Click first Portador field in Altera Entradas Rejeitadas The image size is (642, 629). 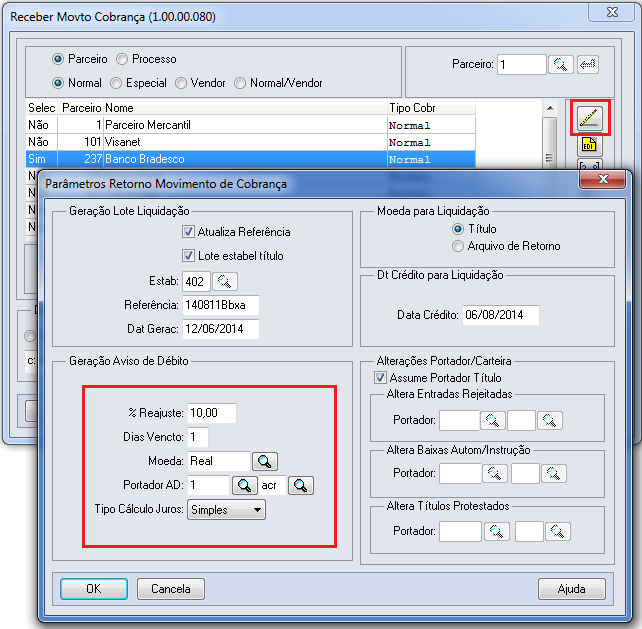pos(459,421)
